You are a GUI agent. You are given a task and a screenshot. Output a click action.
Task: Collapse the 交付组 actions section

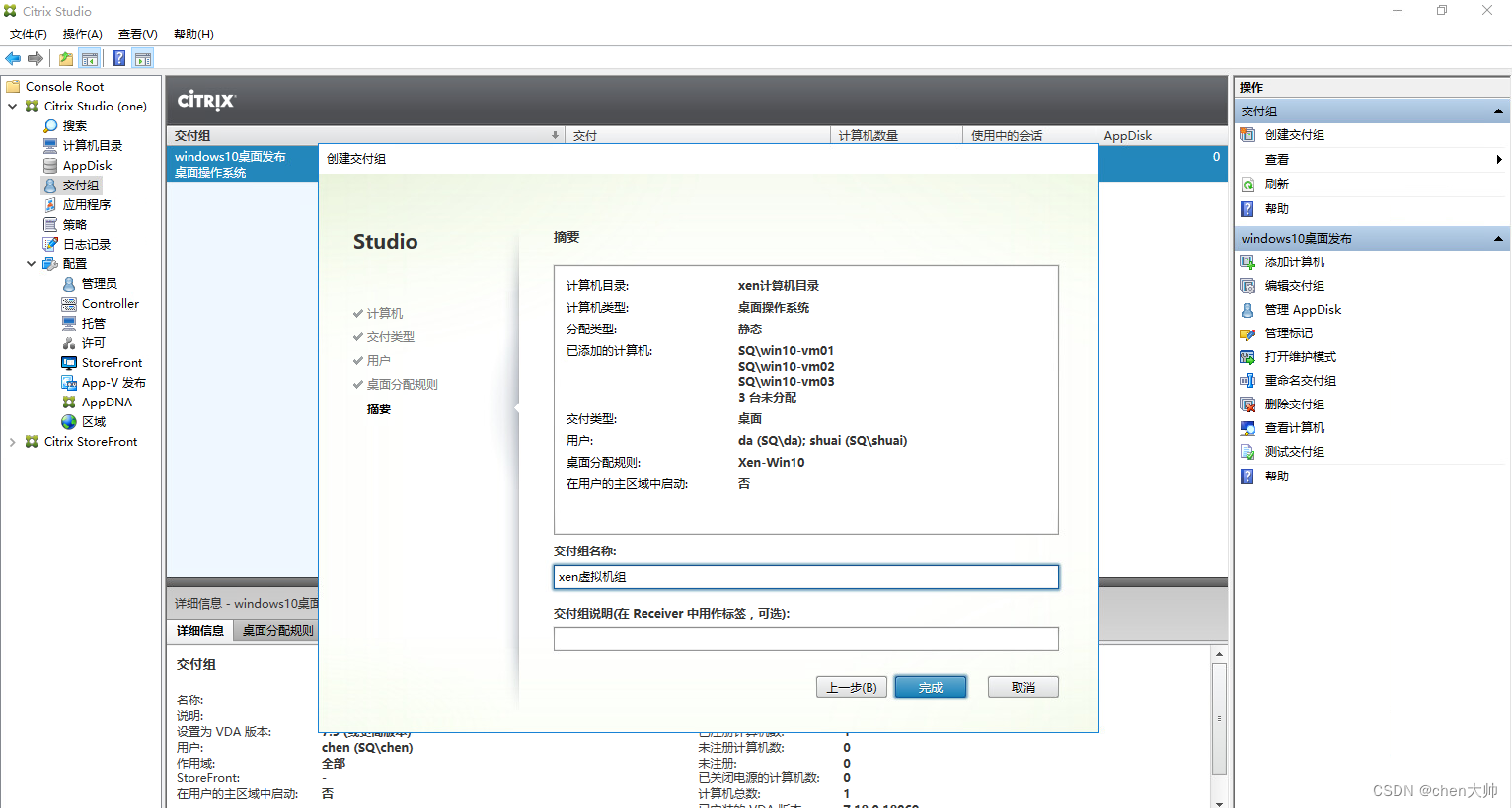coord(1498,111)
